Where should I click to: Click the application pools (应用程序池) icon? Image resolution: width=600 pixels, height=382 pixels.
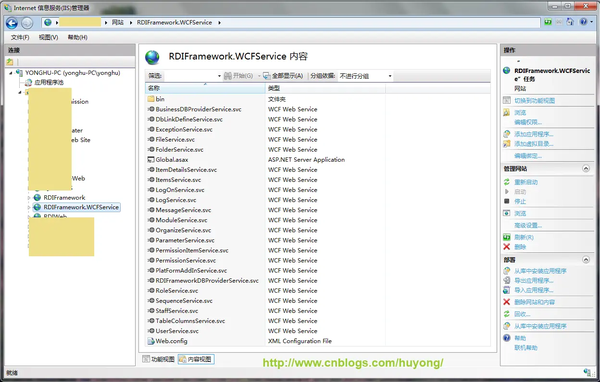(28, 82)
